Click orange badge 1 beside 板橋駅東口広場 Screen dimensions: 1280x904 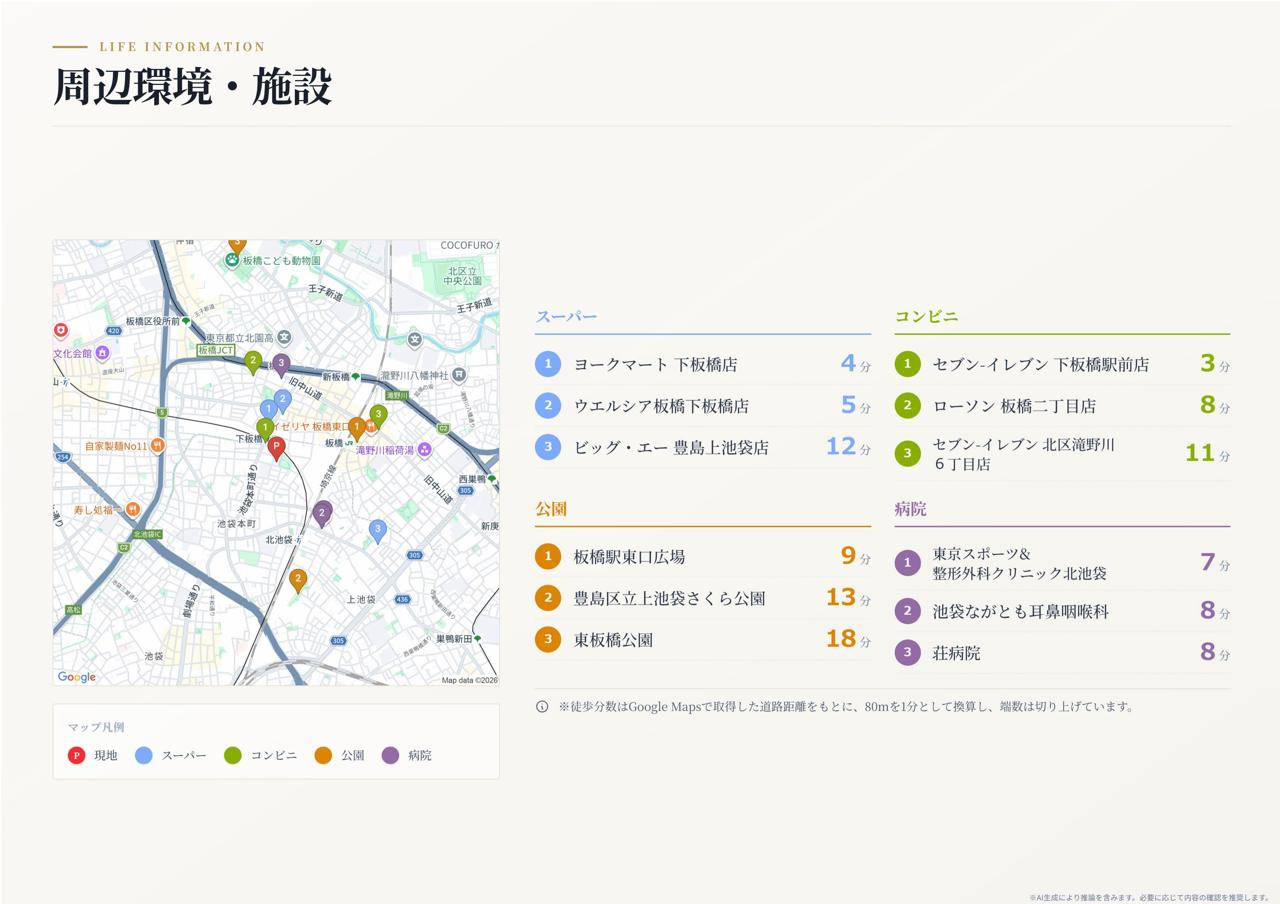tap(548, 556)
